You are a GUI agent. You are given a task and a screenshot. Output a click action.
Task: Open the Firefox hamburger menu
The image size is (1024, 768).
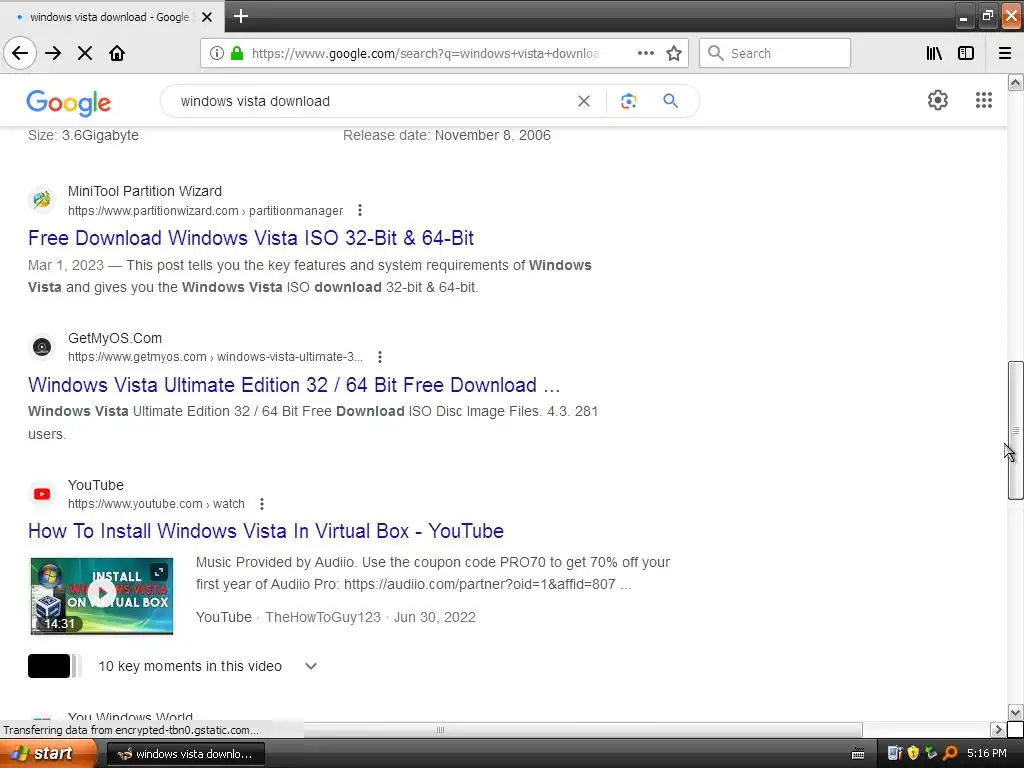pos(1005,53)
